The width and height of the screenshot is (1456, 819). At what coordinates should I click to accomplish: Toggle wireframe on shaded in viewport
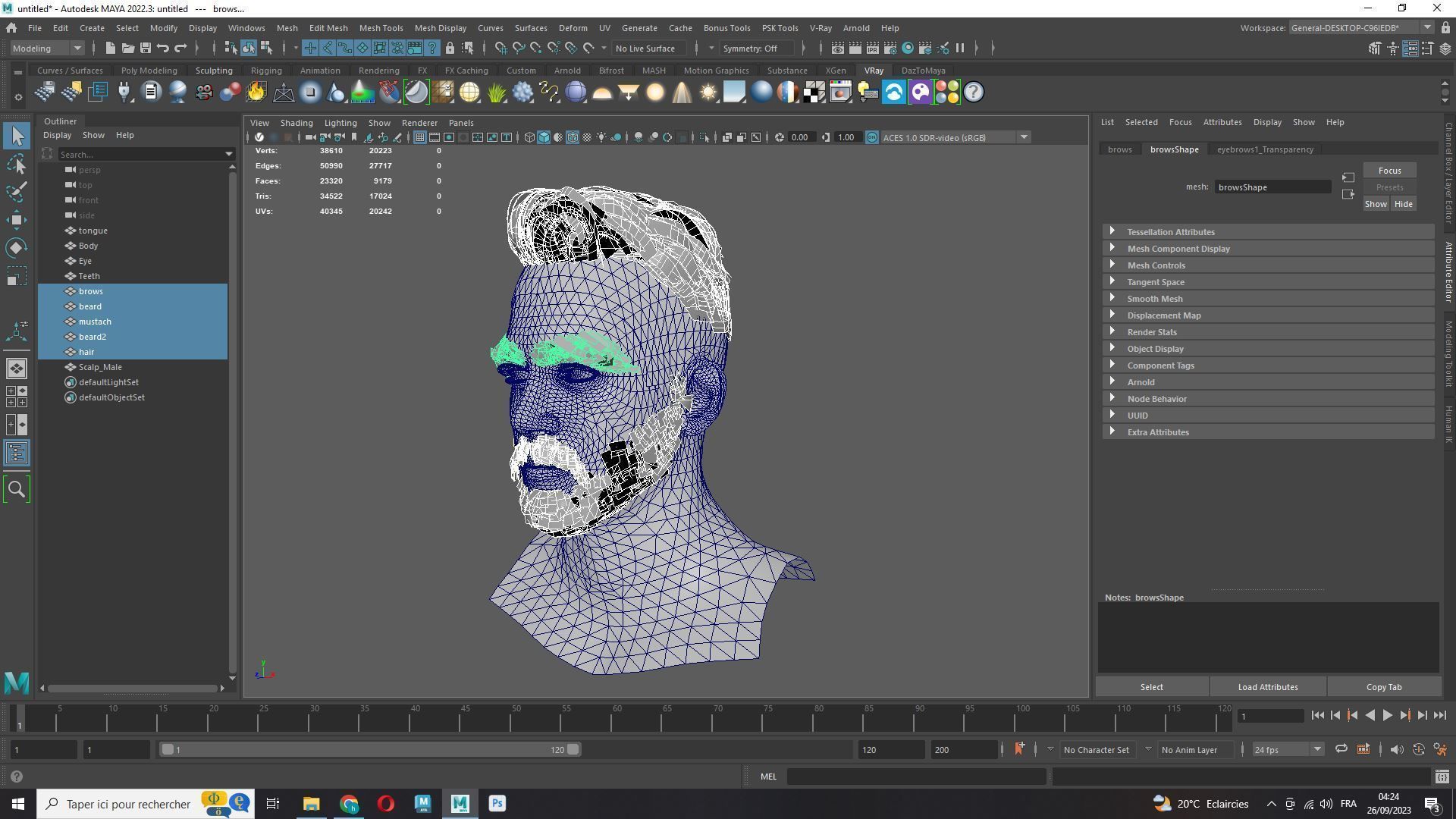tap(573, 137)
